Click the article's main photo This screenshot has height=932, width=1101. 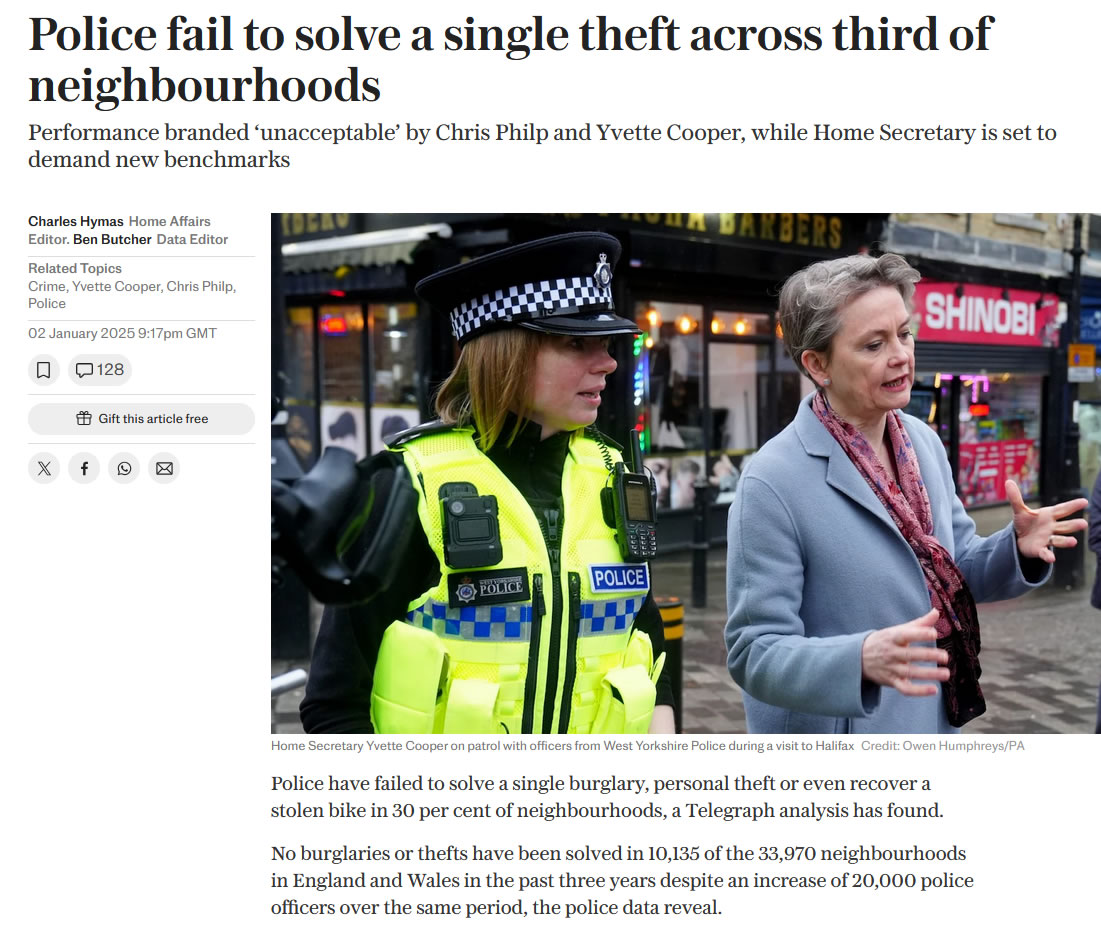[685, 473]
